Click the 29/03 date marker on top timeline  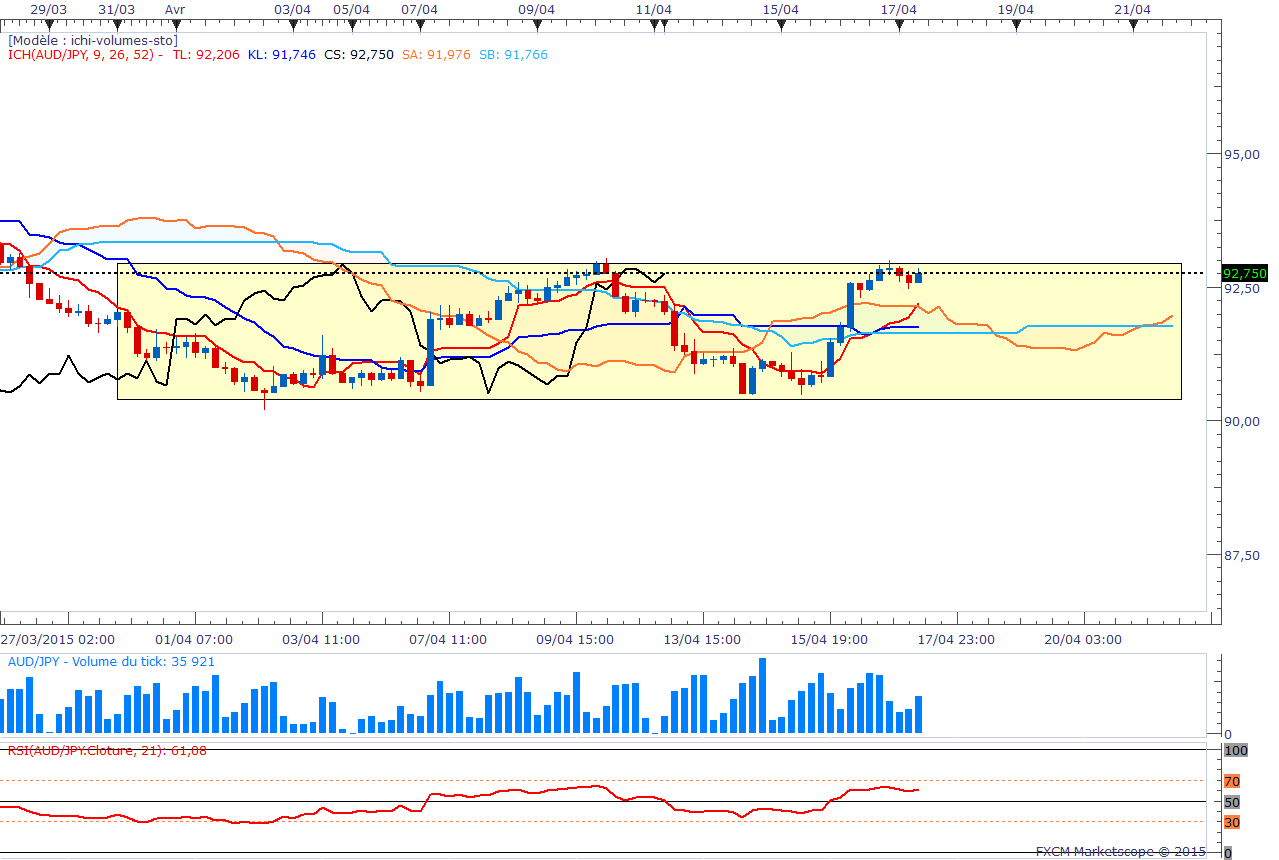(x=48, y=9)
